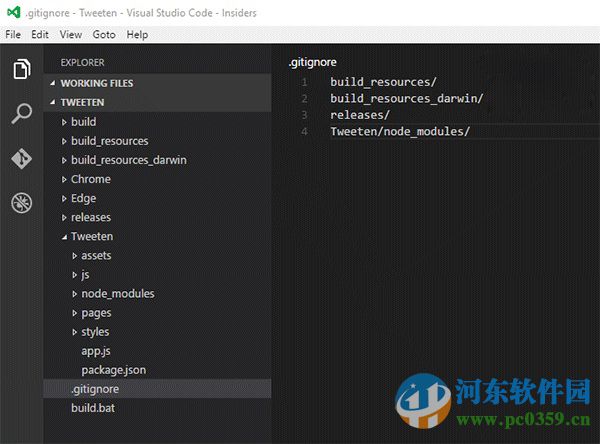This screenshot has height=444, width=600.
Task: Open the Debug view icon
Action: click(x=21, y=203)
